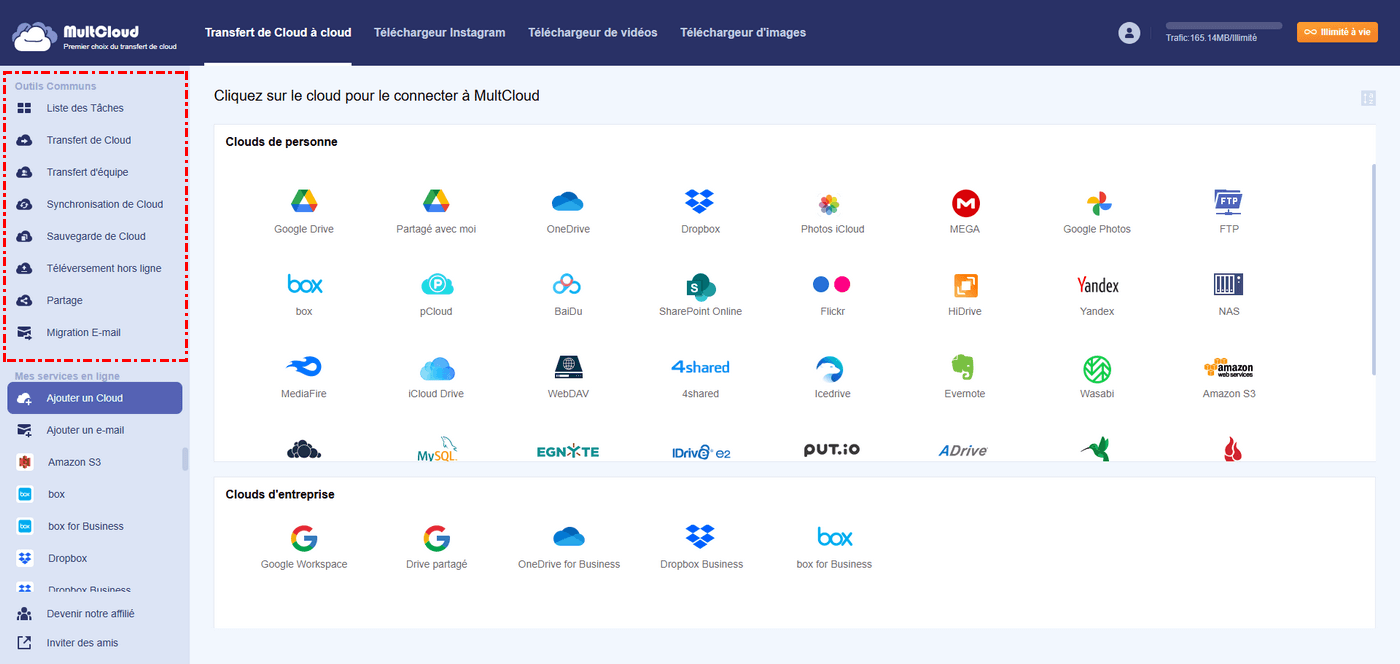Click the Illimité à vie button
This screenshot has height=664, width=1400.
pyautogui.click(x=1337, y=32)
